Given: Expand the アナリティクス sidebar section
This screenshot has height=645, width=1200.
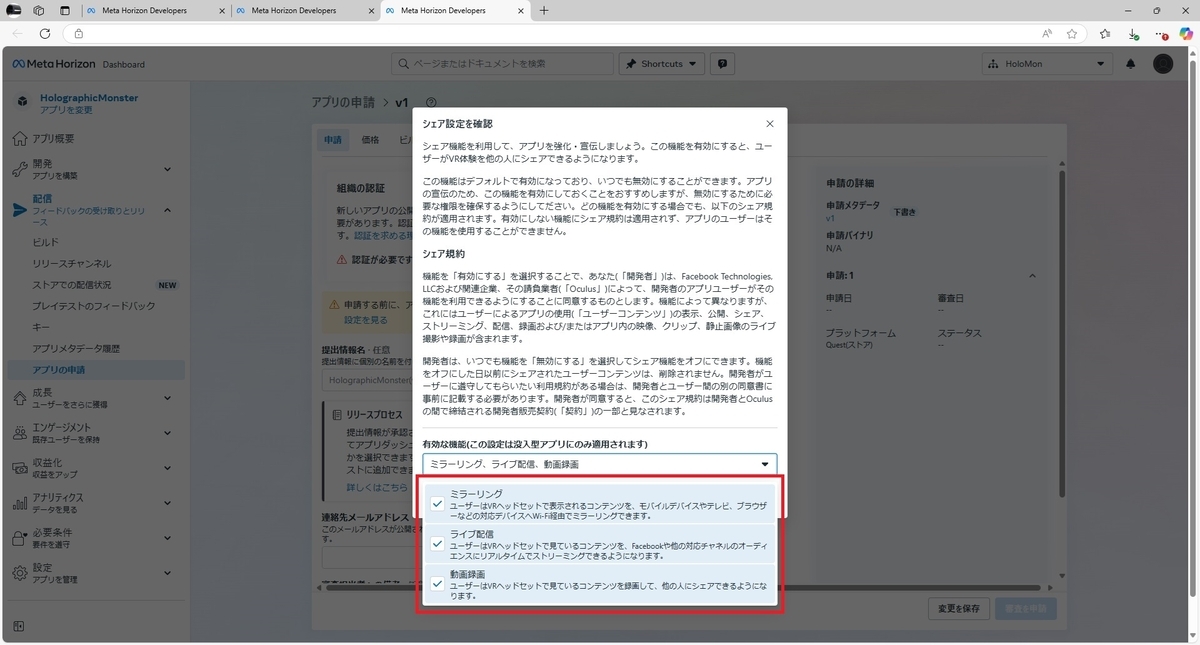Looking at the screenshot, I should click(x=167, y=502).
